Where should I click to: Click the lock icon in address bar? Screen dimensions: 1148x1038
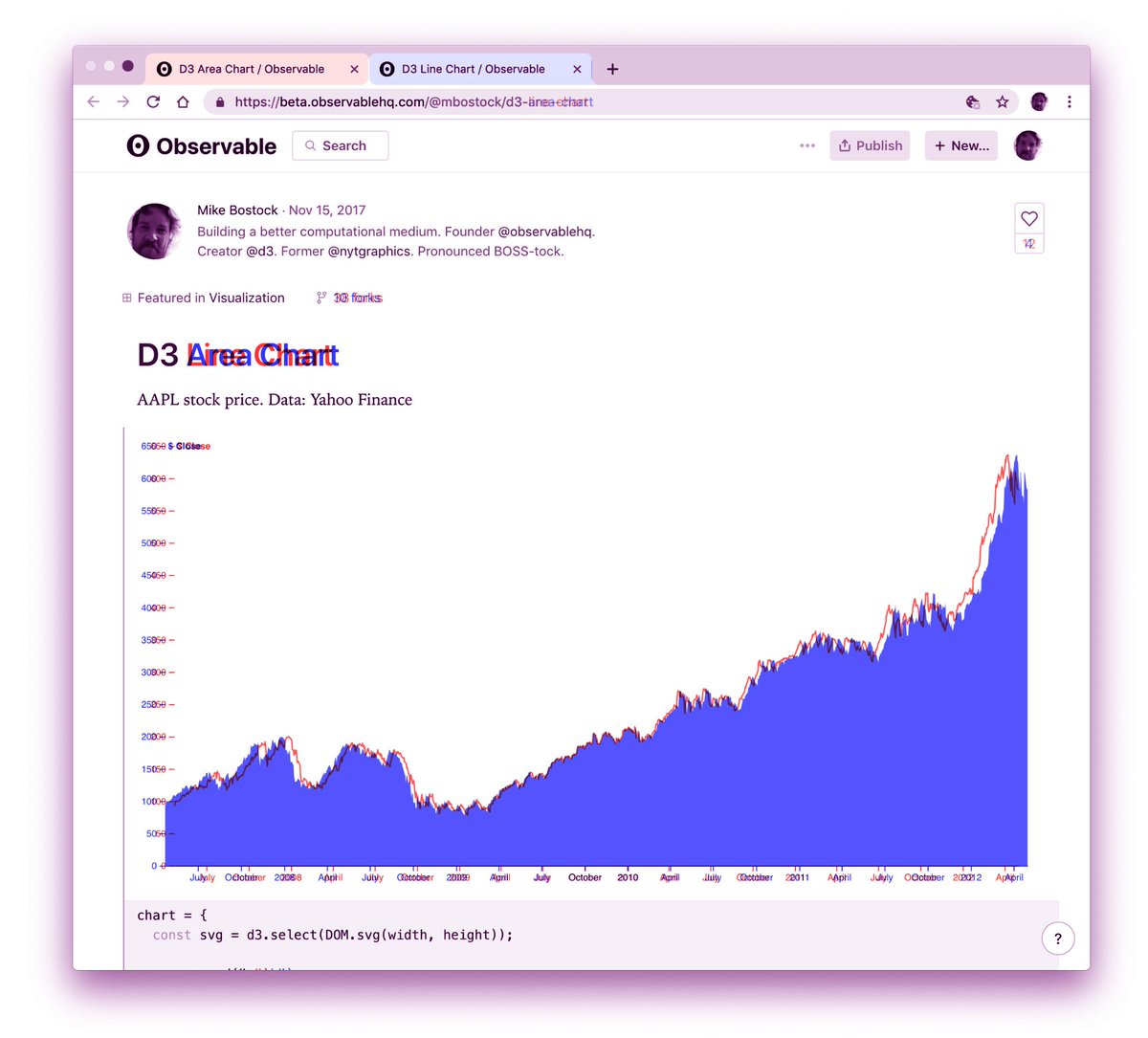220,102
